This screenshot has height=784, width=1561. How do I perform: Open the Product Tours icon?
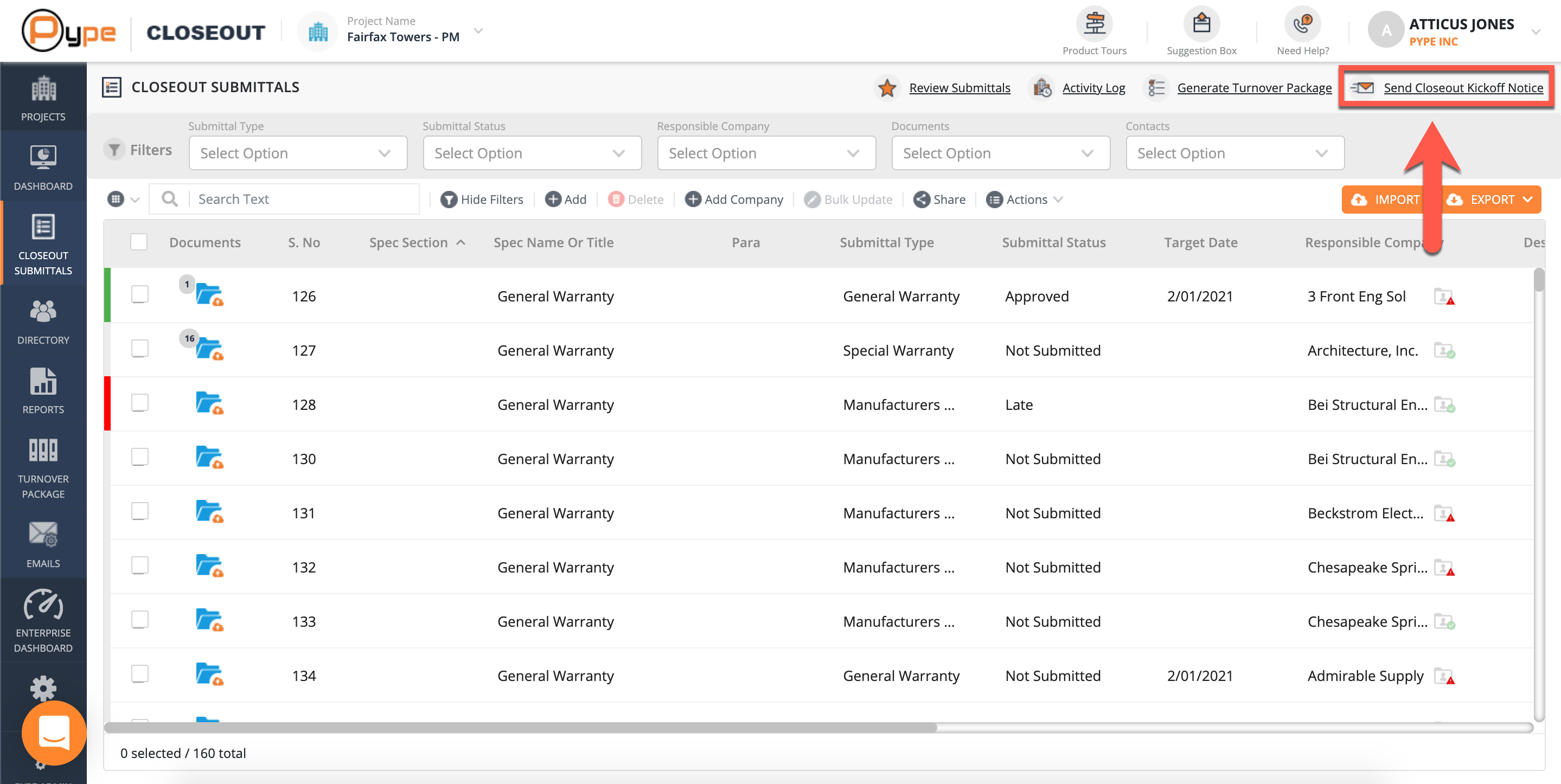1094,25
